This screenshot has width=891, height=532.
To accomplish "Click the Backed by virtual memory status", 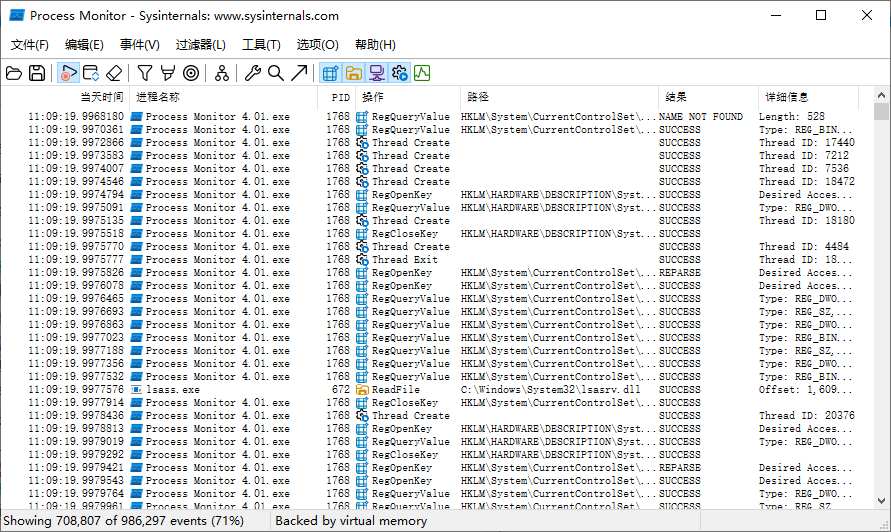I will pos(351,521).
